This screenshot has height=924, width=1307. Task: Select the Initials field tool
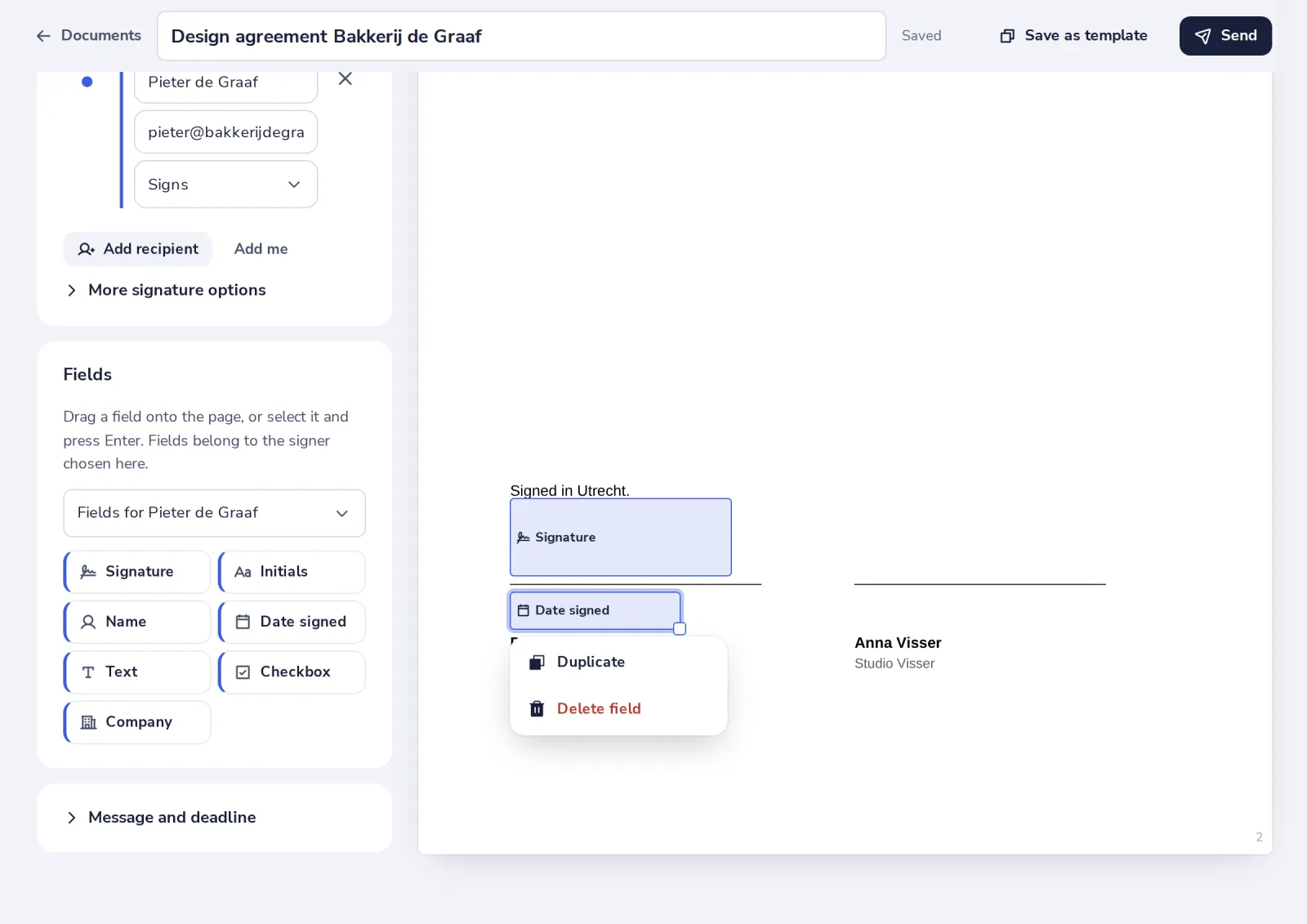(x=292, y=572)
